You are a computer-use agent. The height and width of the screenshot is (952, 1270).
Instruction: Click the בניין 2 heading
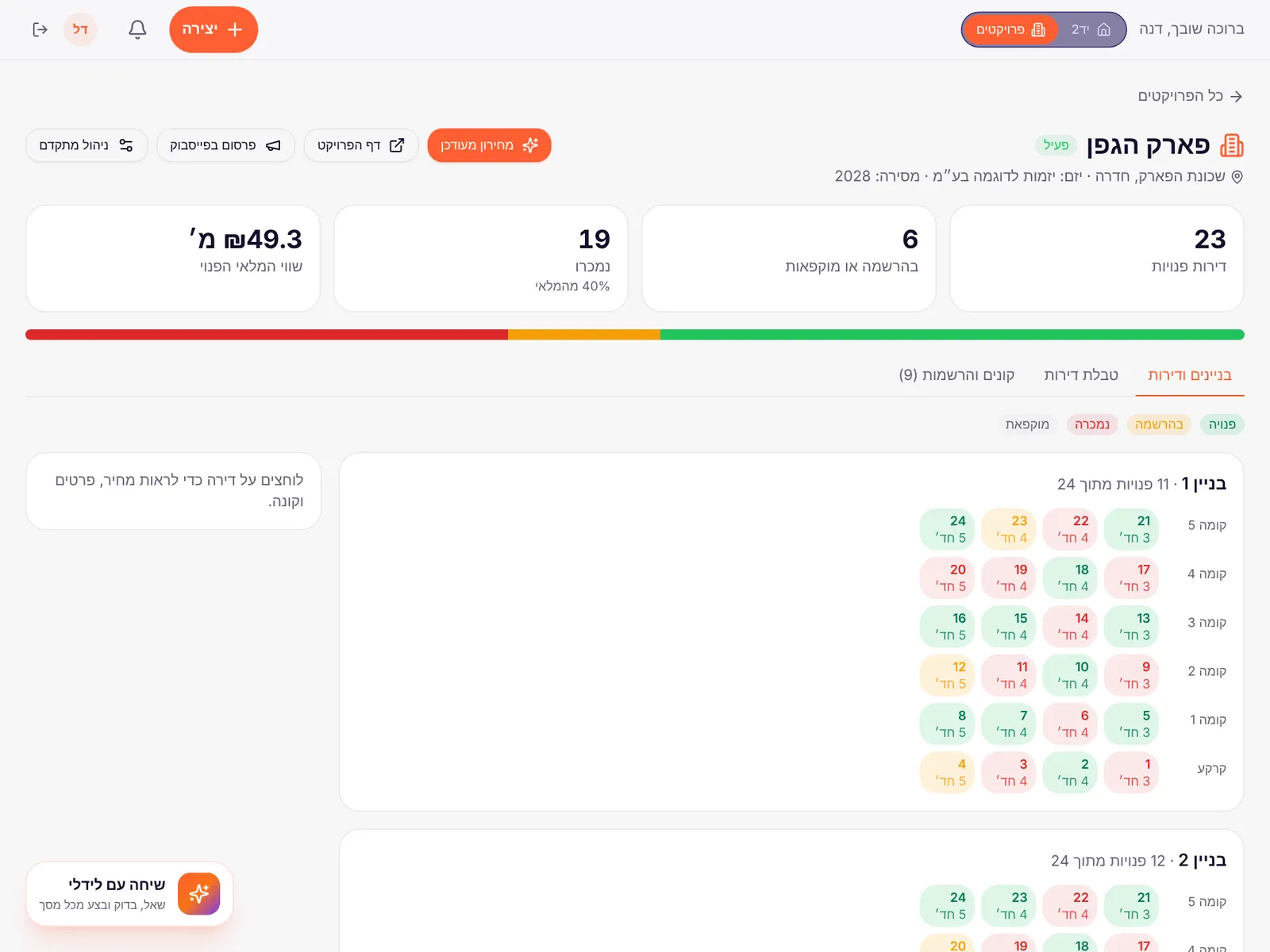click(x=1203, y=860)
